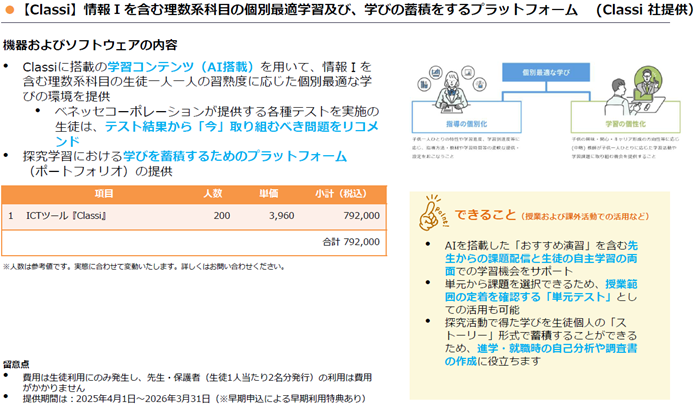Click the 項目 table header
The image size is (698, 412).
[104, 194]
